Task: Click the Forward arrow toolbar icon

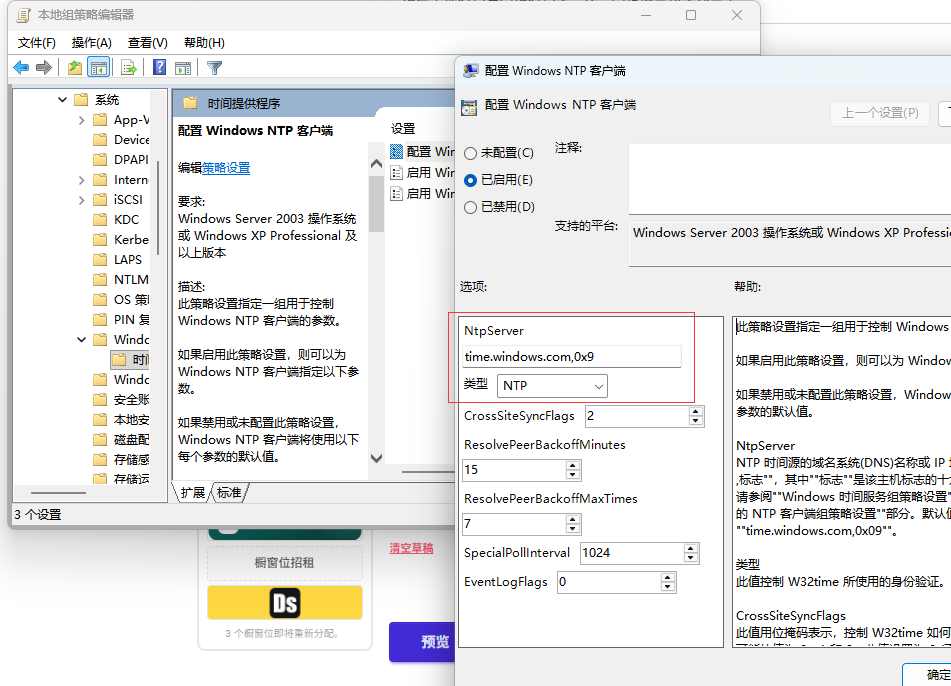Action: (44, 67)
